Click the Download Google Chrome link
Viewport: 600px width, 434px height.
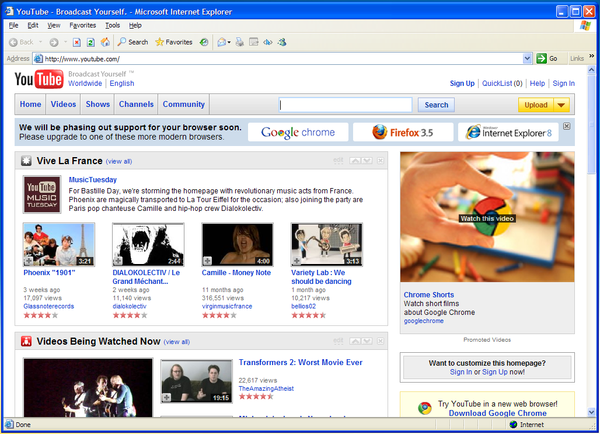pos(497,413)
